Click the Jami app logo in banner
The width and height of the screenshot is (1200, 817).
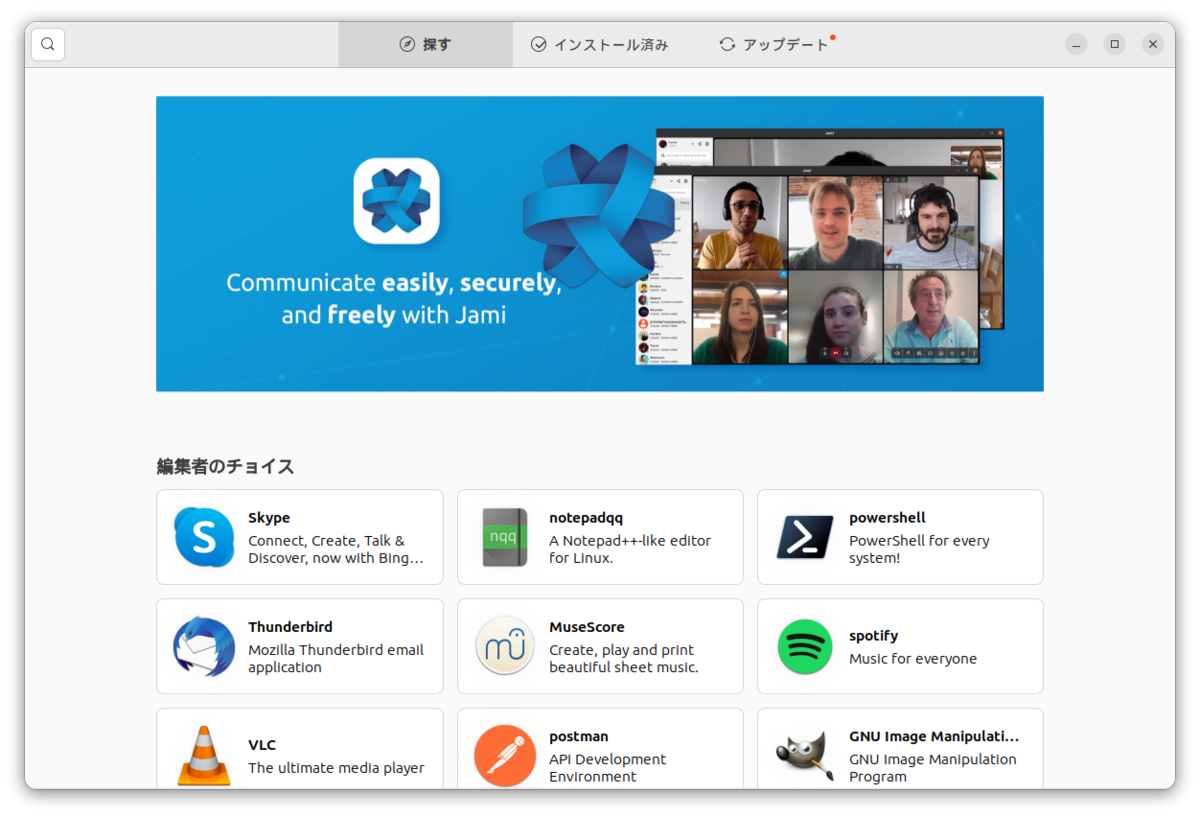396,201
